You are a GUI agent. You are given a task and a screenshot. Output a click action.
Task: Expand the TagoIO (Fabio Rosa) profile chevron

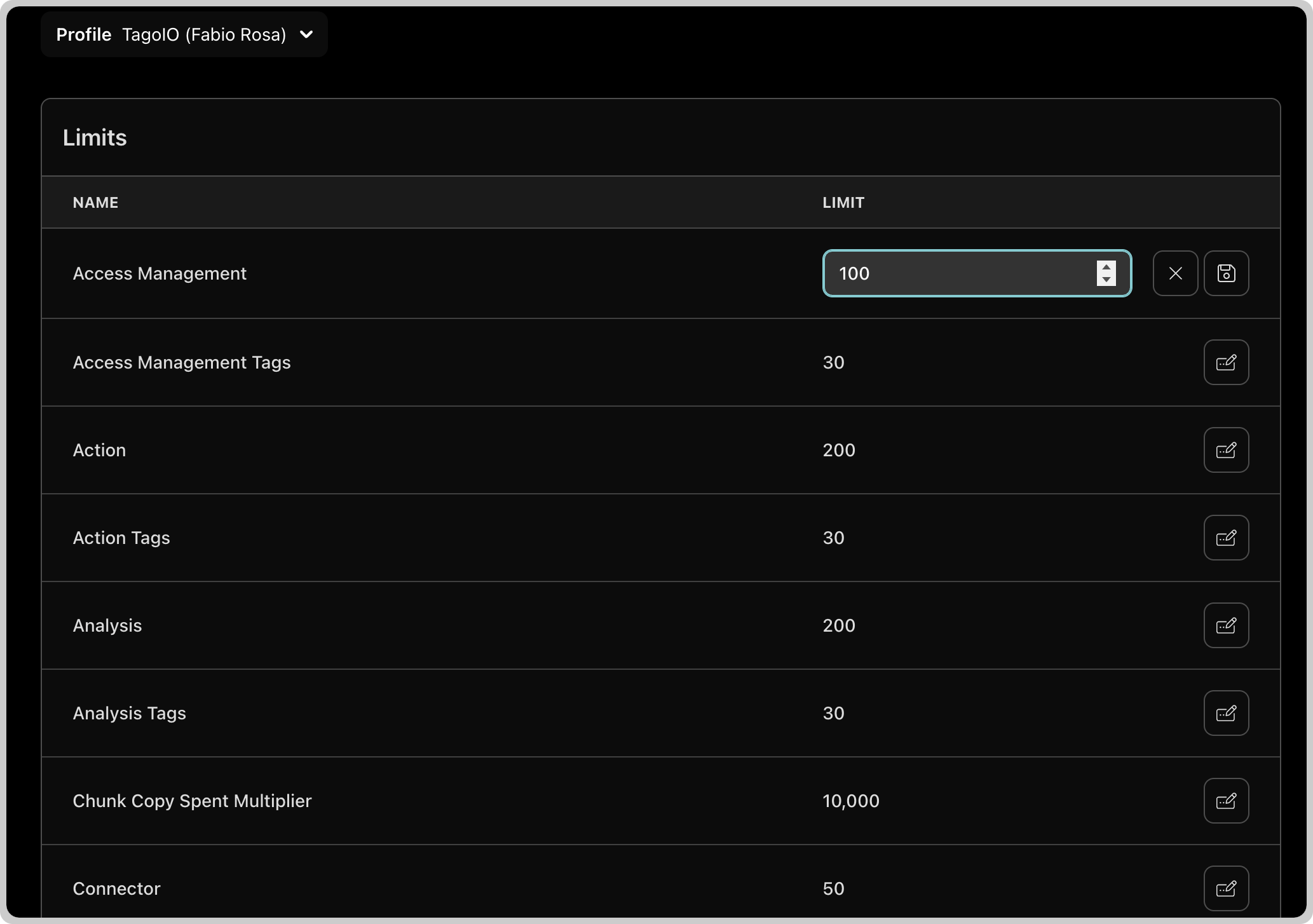click(x=306, y=34)
